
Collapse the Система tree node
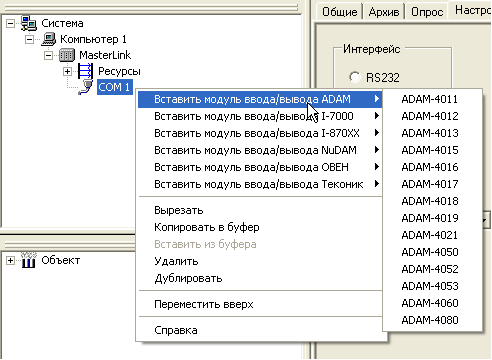(x=11, y=24)
